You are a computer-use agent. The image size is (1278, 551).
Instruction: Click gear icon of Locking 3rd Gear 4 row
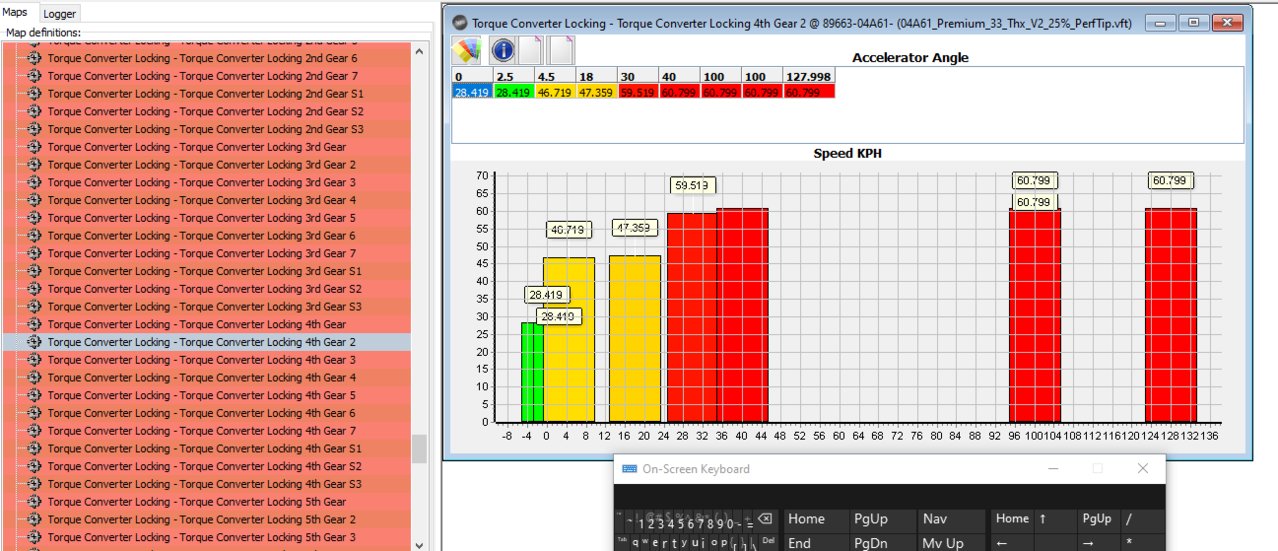(35, 200)
